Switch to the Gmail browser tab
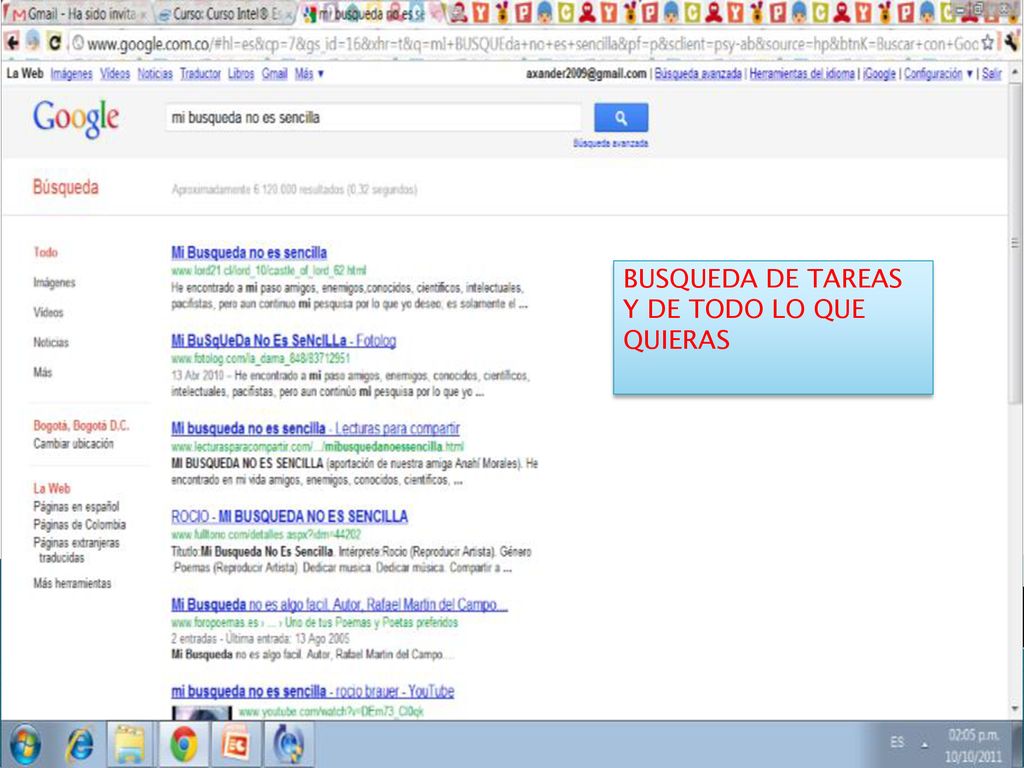The width and height of the screenshot is (1024, 768). pos(76,13)
